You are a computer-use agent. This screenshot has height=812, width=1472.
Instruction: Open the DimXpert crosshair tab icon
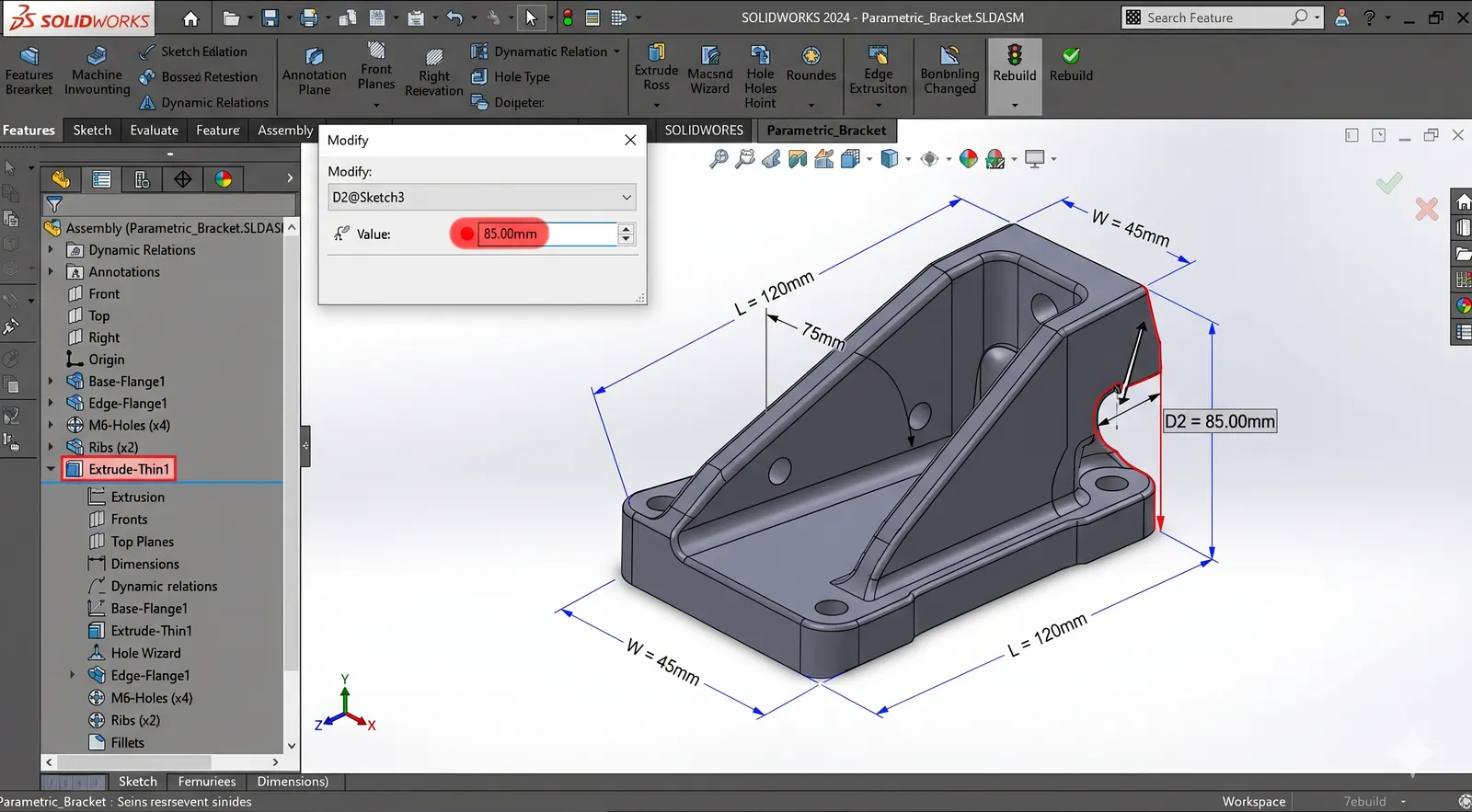pos(183,179)
